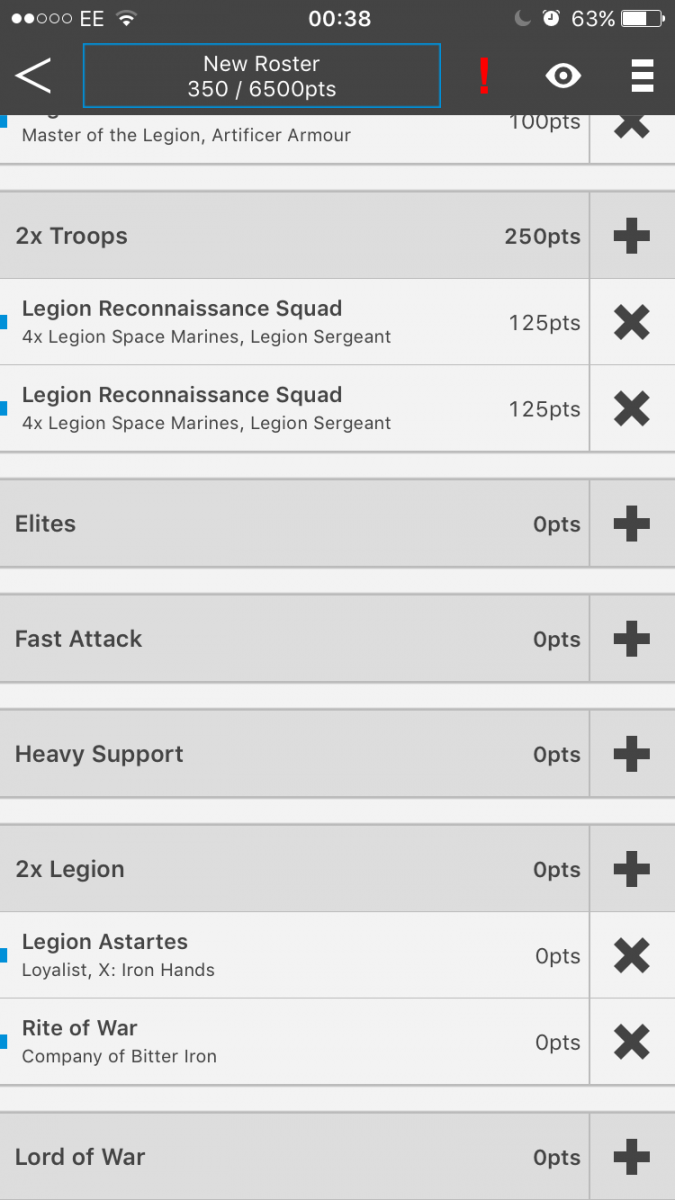
Task: Add a unit to Fast Attack
Action: (x=631, y=638)
